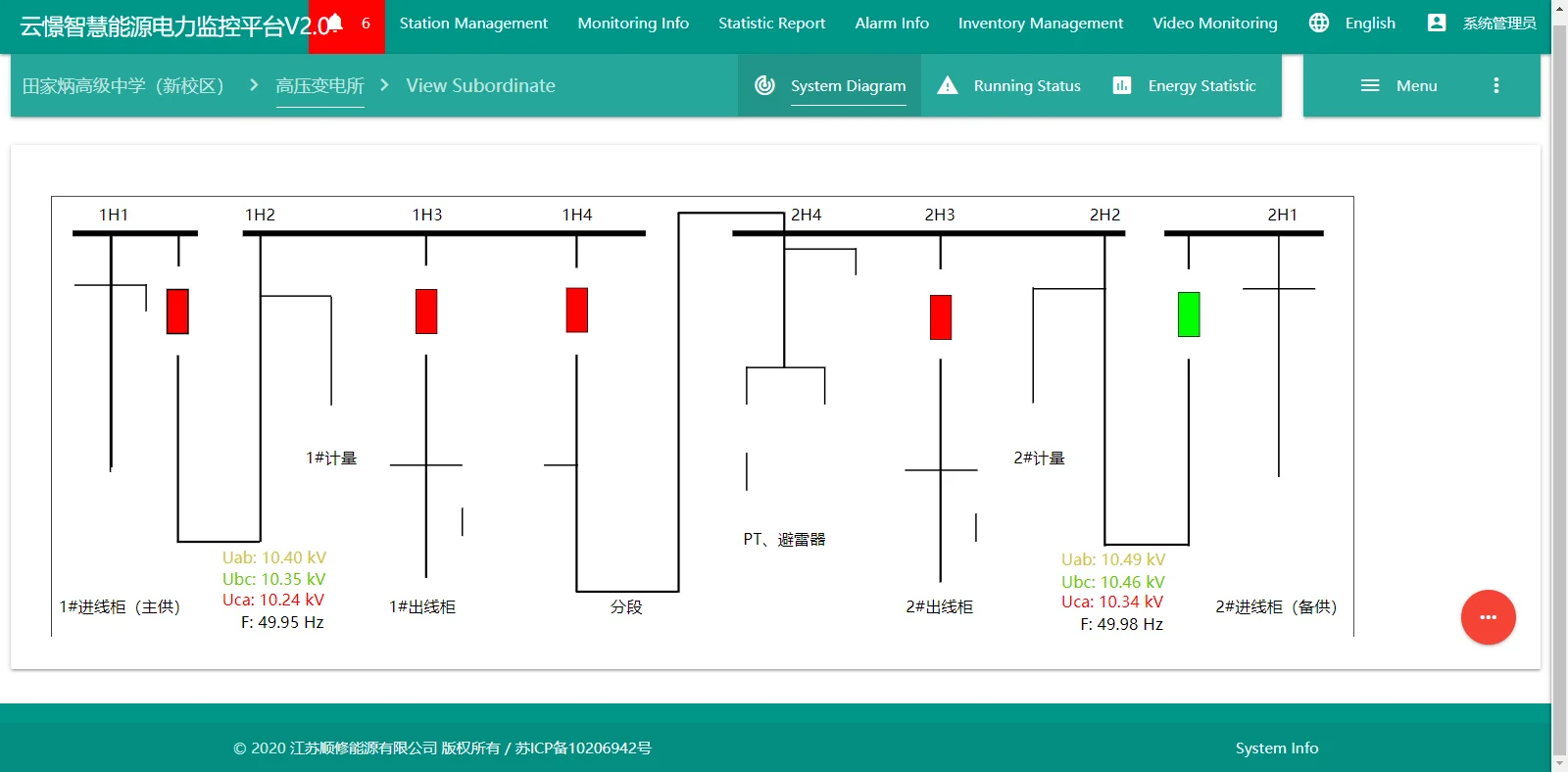Click the Running Status warning triangle icon
1568x772 pixels.
948,85
